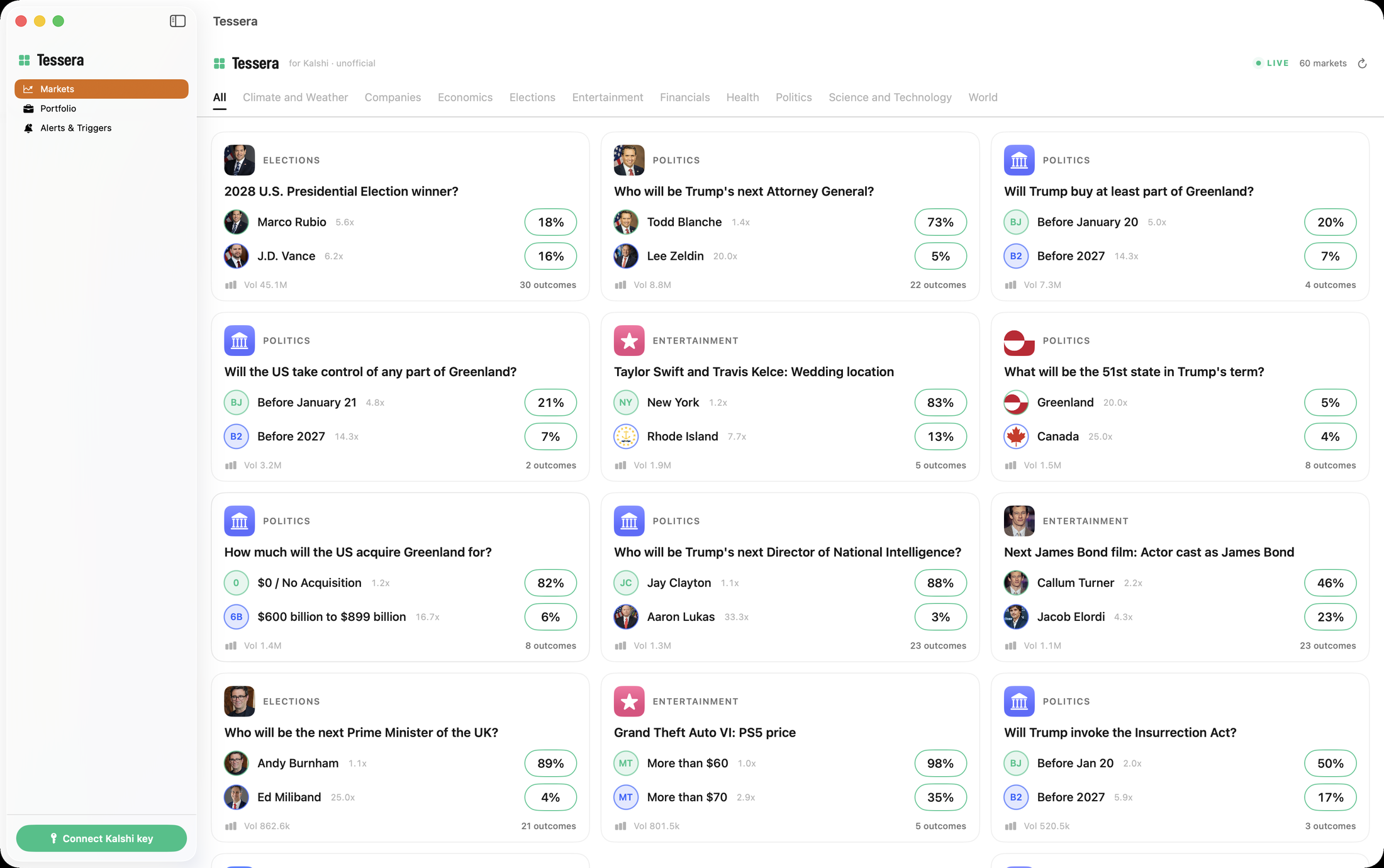Screen dimensions: 1384x868
Task: Click Marco Rubio's avatar
Action: [x=236, y=222]
